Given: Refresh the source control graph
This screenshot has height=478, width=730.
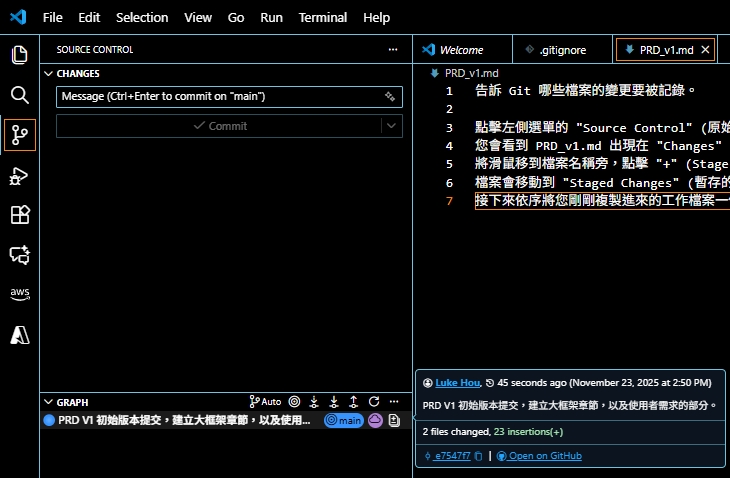Looking at the screenshot, I should (374, 402).
